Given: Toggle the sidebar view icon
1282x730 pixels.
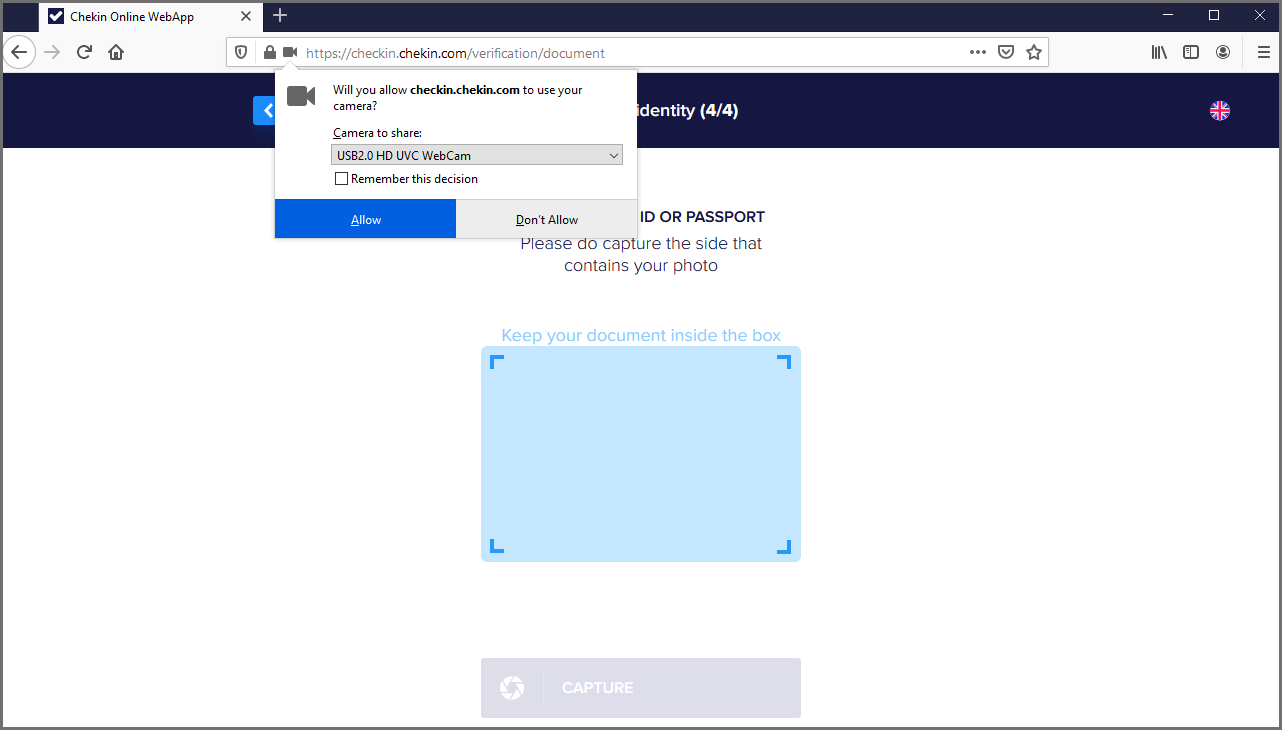Looking at the screenshot, I should tap(1191, 53).
